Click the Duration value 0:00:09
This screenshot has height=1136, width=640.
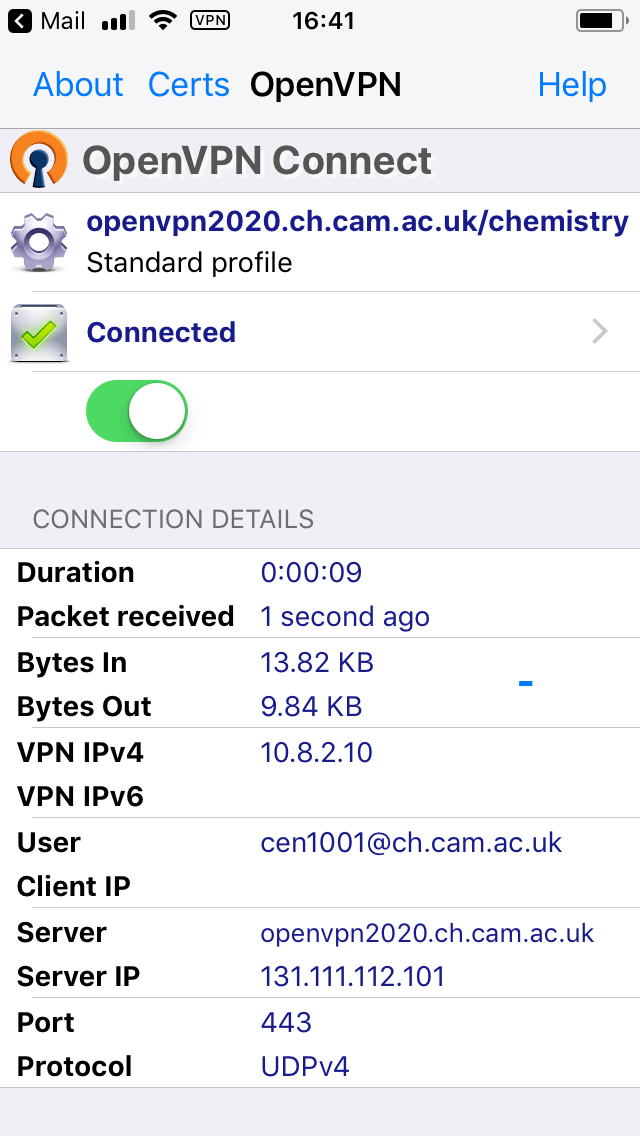tap(311, 572)
